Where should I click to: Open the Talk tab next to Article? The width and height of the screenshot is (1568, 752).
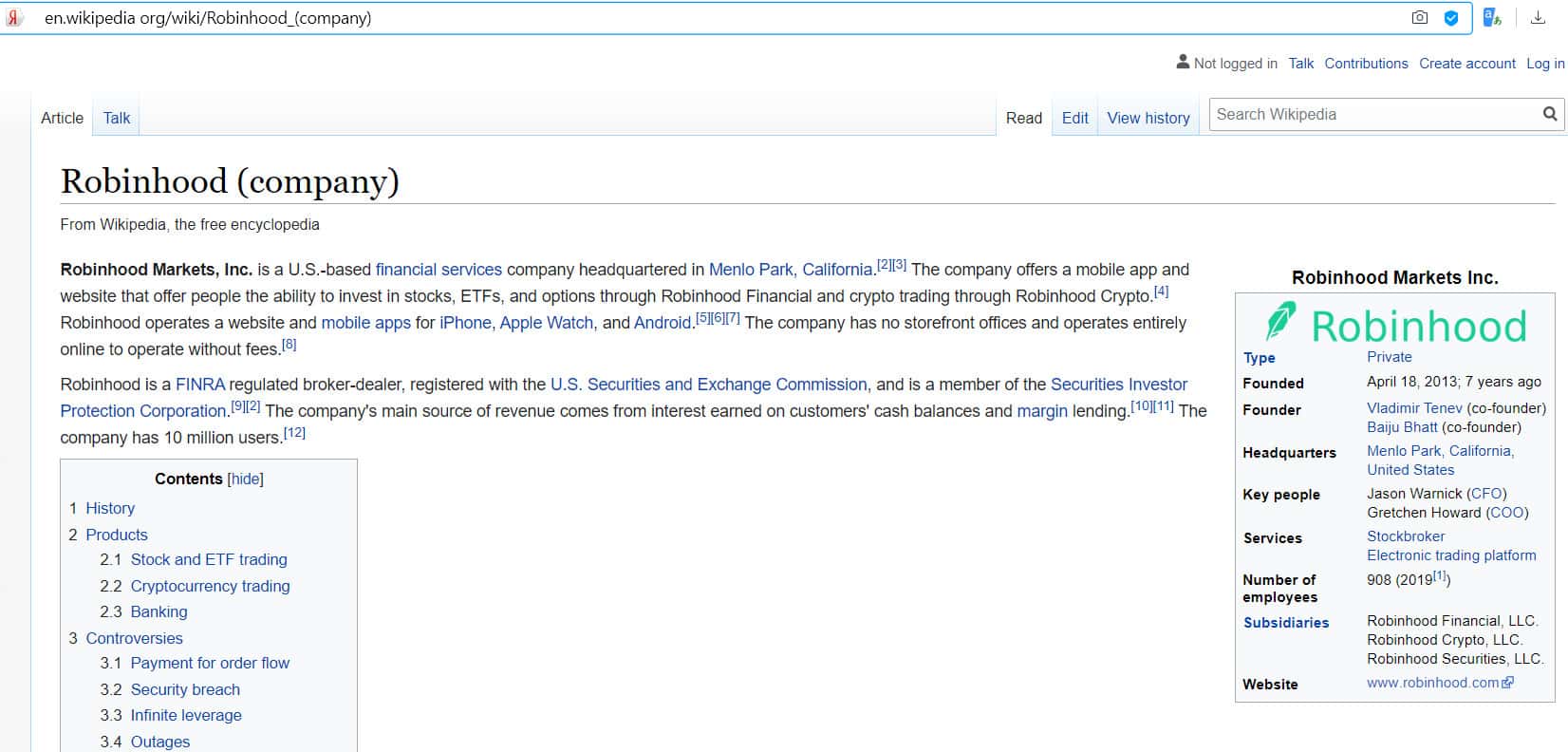pyautogui.click(x=117, y=118)
